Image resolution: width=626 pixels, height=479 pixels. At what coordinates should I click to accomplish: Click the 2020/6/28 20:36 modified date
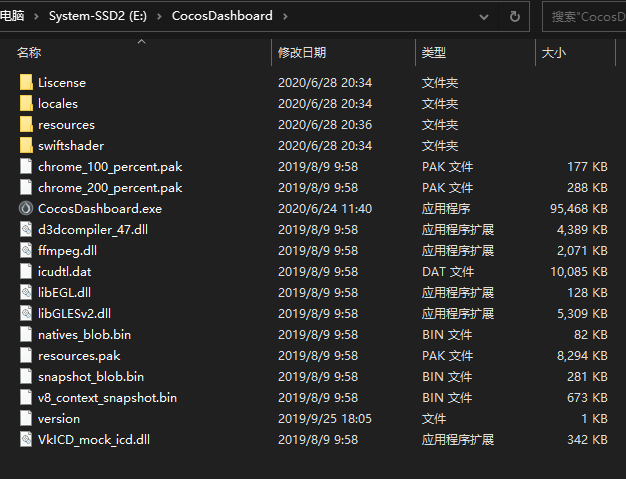(x=325, y=125)
